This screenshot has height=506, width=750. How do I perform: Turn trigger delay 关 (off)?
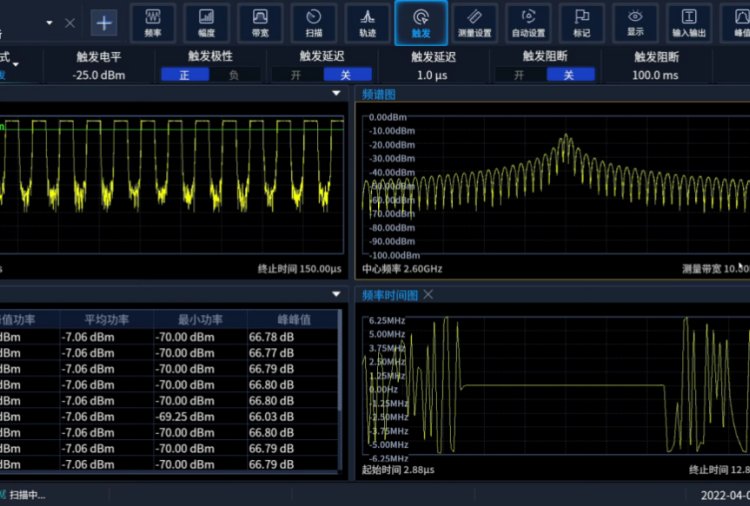coord(346,75)
